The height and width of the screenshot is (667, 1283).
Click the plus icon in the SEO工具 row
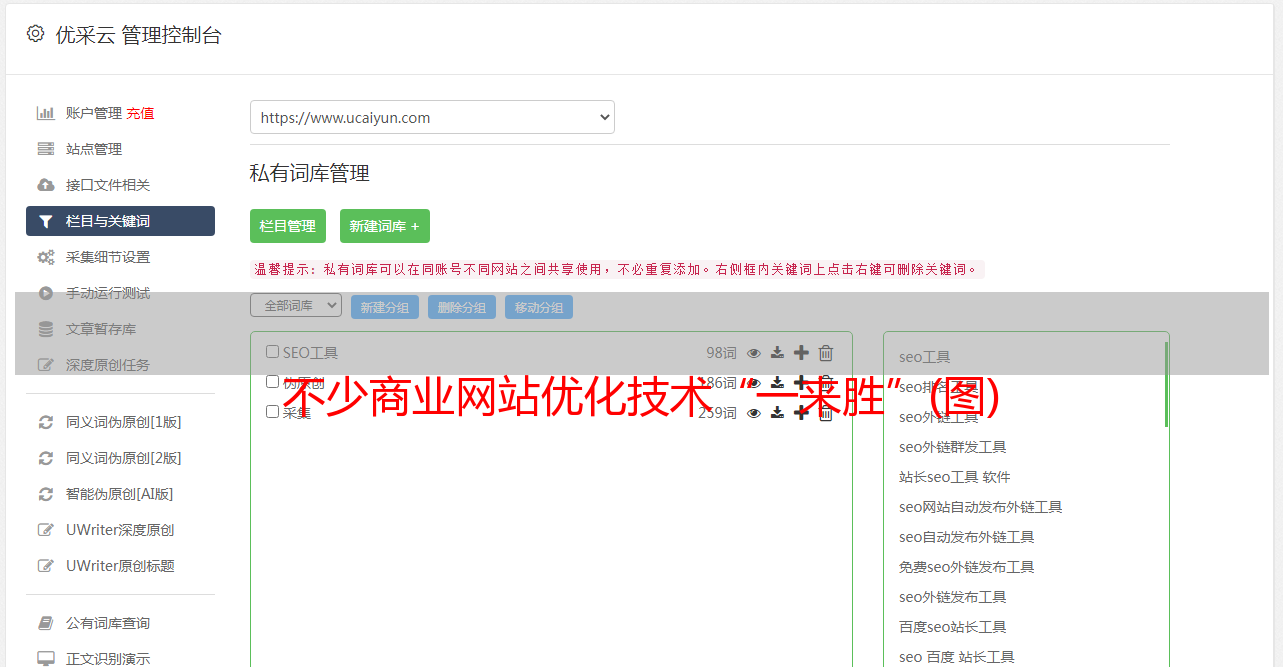[801, 353]
